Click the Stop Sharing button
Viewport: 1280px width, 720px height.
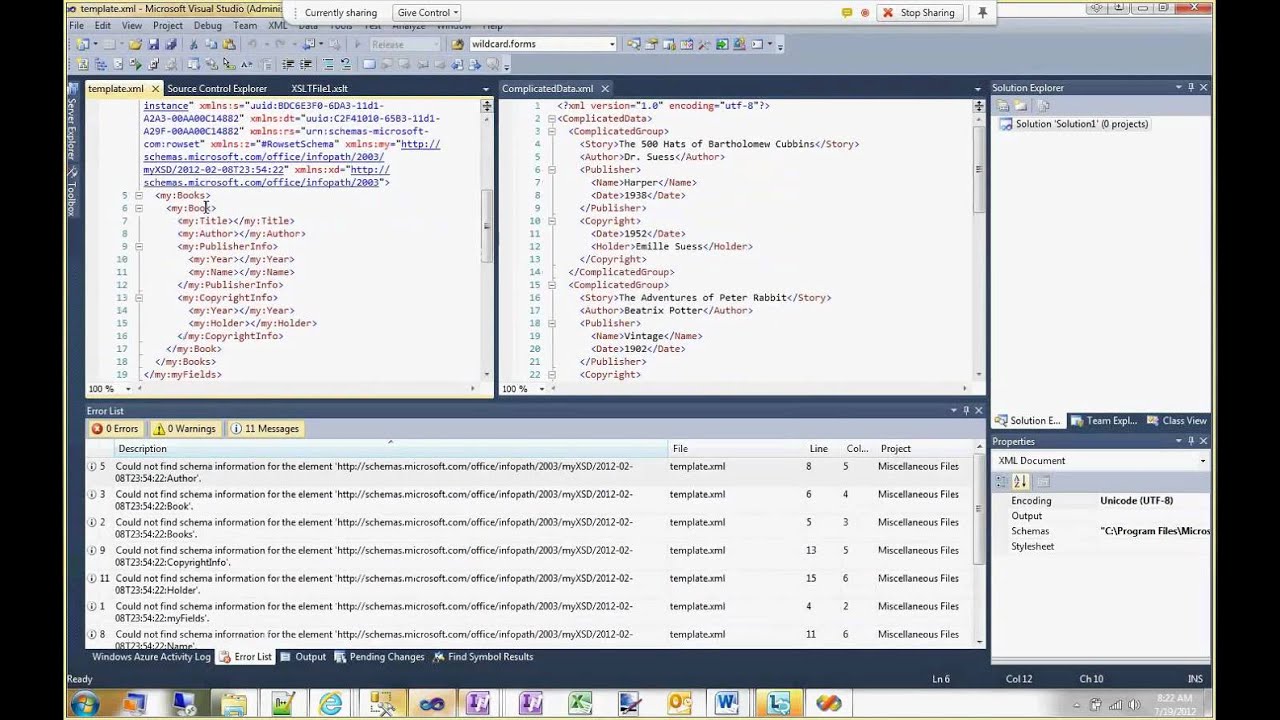(918, 13)
